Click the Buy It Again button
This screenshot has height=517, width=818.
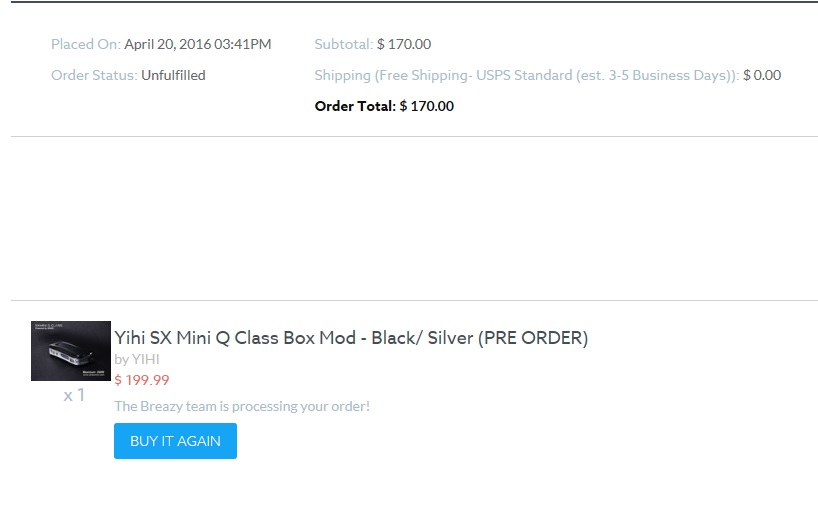[175, 441]
